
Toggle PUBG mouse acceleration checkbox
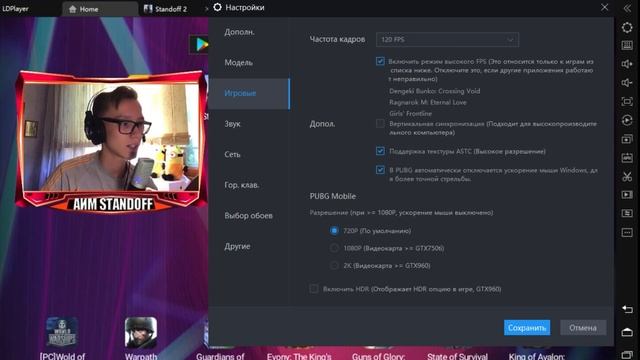pos(380,170)
